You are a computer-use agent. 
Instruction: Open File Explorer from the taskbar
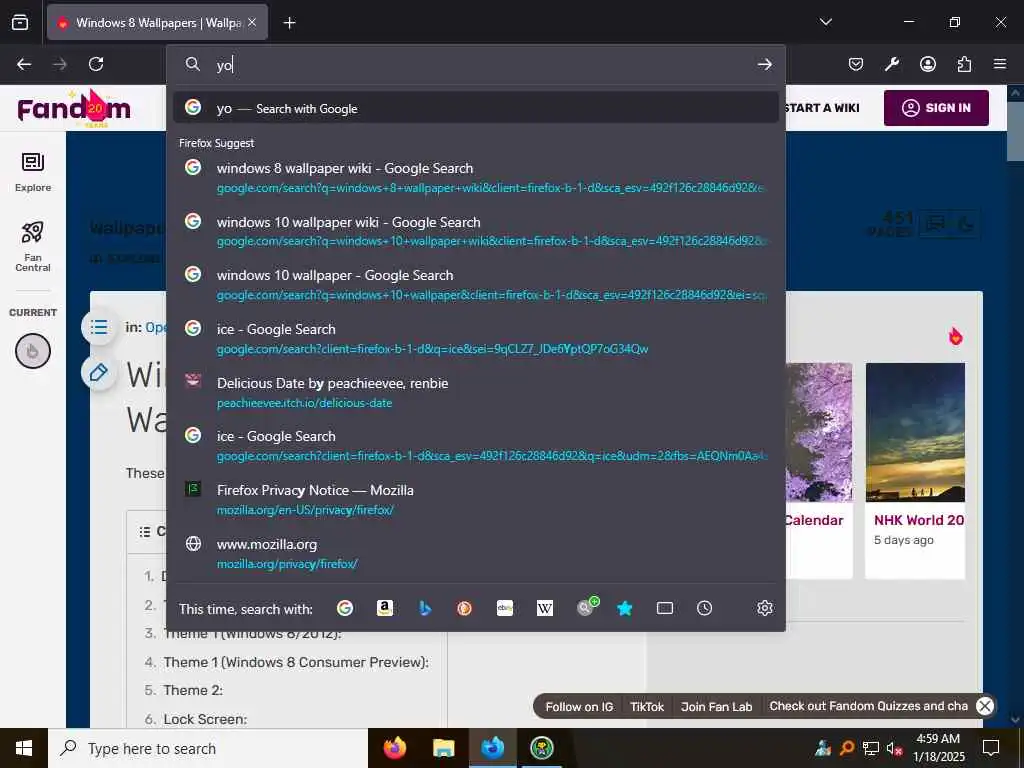[443, 748]
